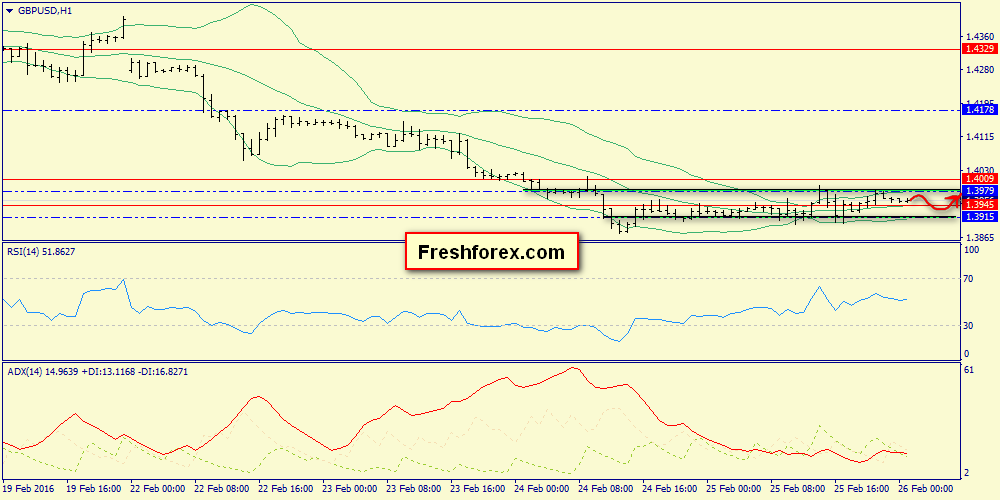Click the 25 Feb 08:00 time label

[797, 489]
